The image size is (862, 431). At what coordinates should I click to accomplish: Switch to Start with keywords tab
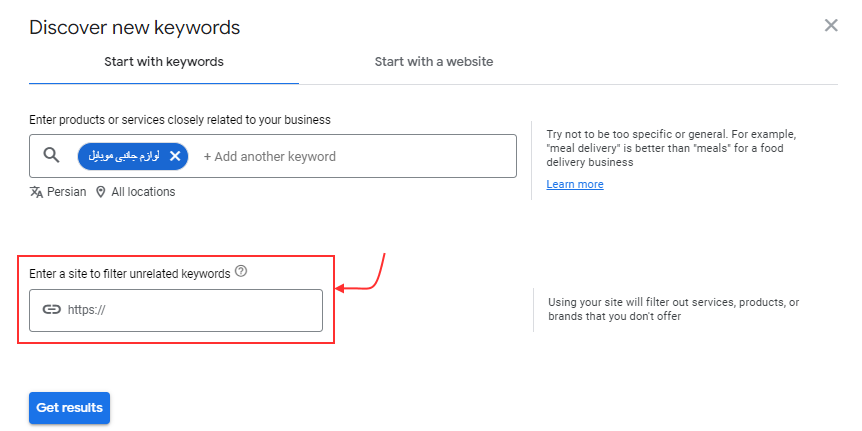point(164,62)
